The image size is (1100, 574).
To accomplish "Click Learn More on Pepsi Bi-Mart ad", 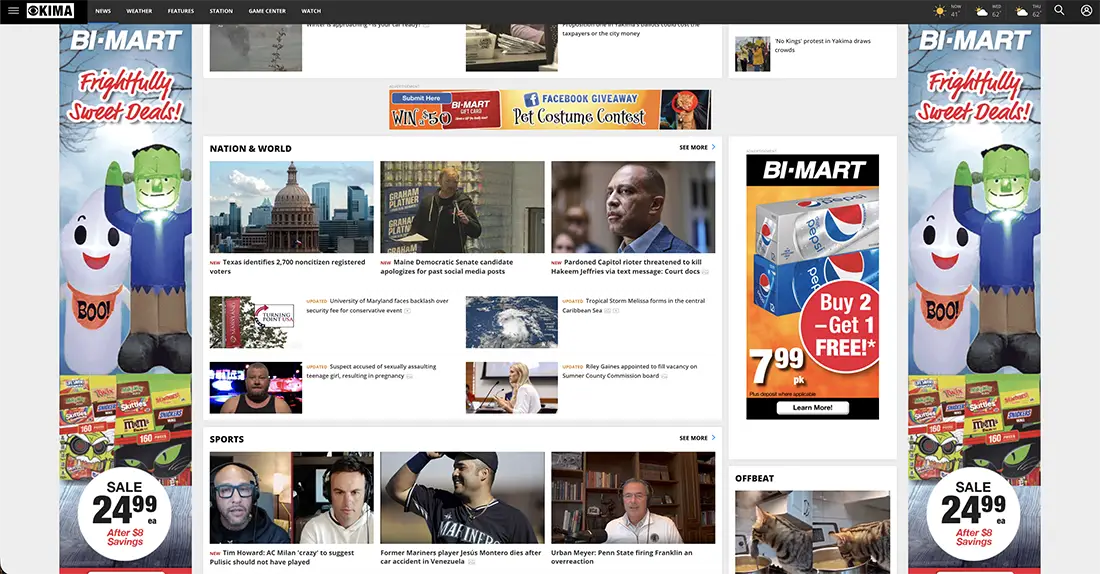I will tap(812, 407).
